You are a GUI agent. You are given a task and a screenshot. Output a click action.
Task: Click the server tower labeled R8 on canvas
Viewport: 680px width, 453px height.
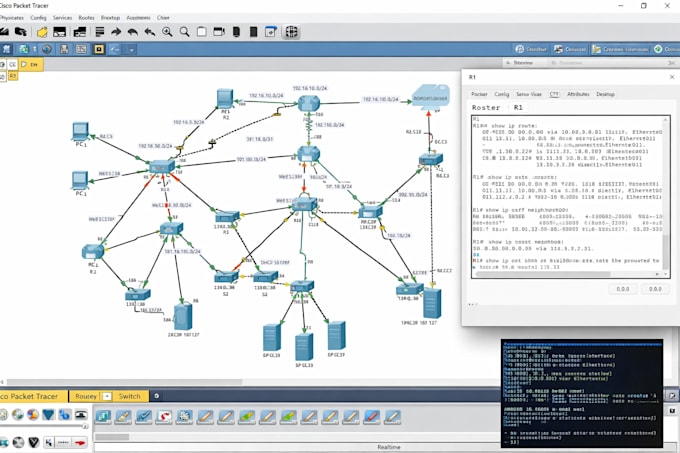pos(183,317)
